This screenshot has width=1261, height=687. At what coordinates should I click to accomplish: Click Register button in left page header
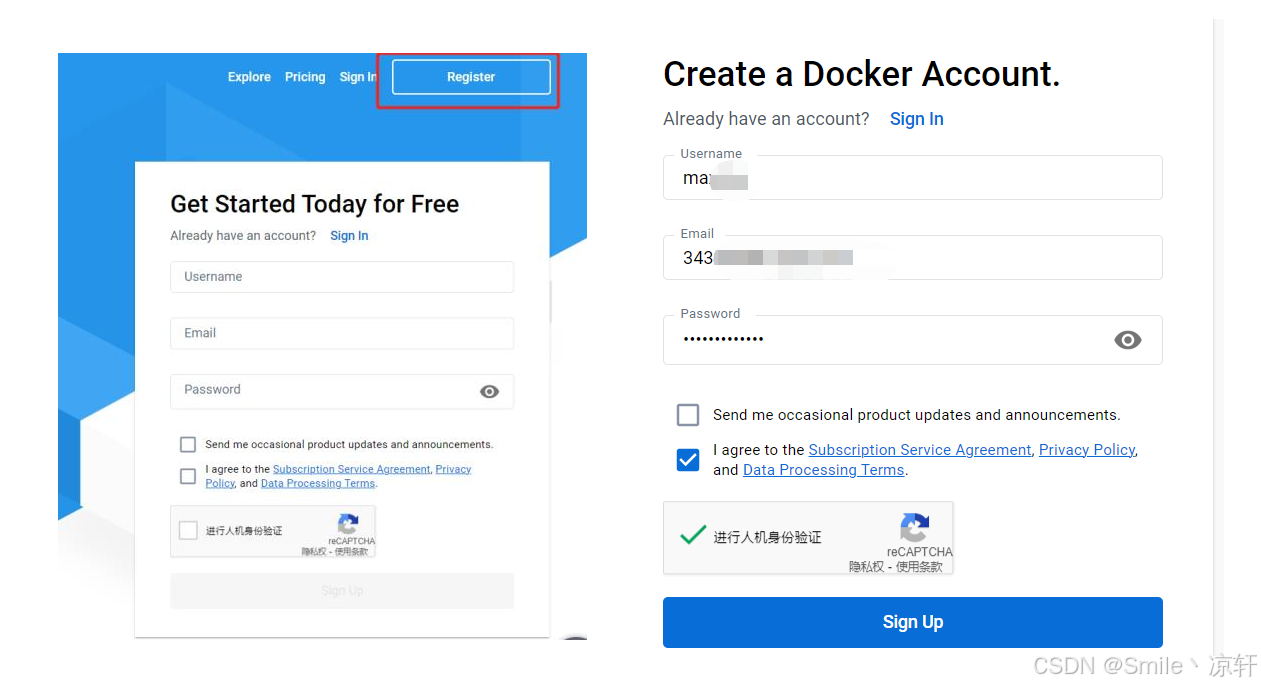pyautogui.click(x=471, y=77)
